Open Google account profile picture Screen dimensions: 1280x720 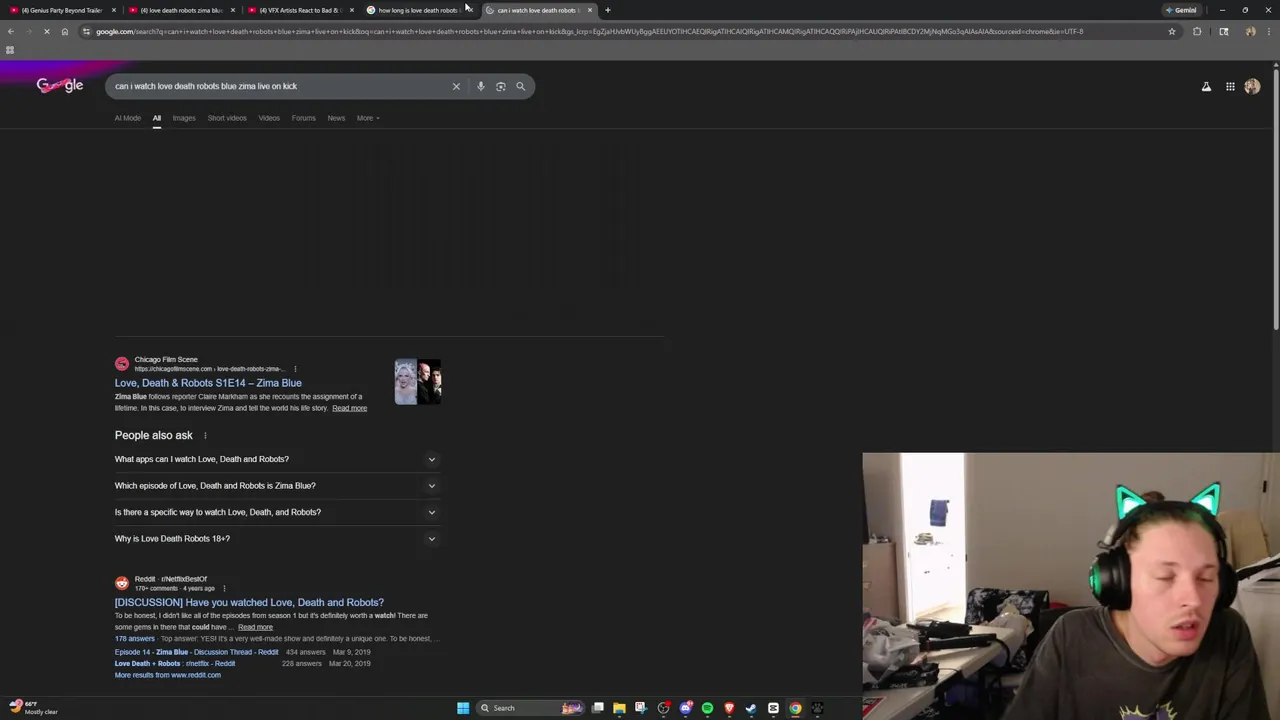tap(1252, 87)
